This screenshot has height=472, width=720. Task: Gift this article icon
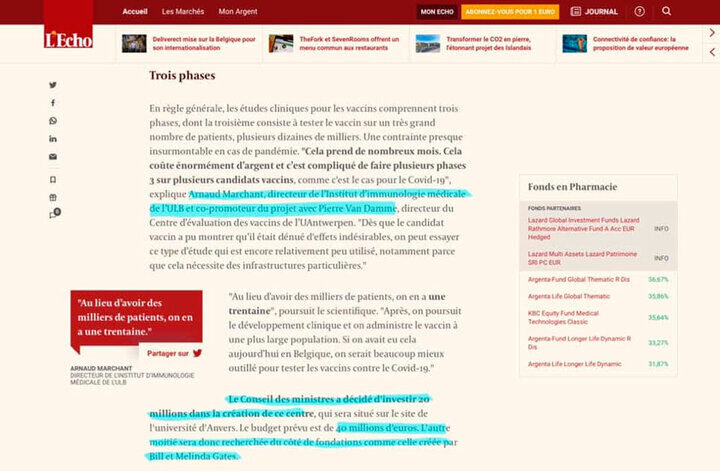53,197
